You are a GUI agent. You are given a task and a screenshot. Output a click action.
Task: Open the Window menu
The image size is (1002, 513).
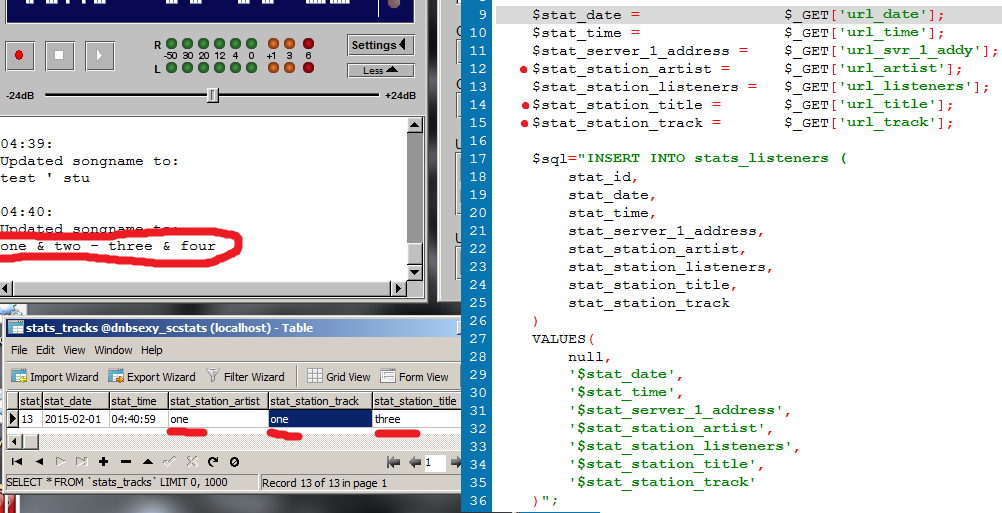pos(113,350)
